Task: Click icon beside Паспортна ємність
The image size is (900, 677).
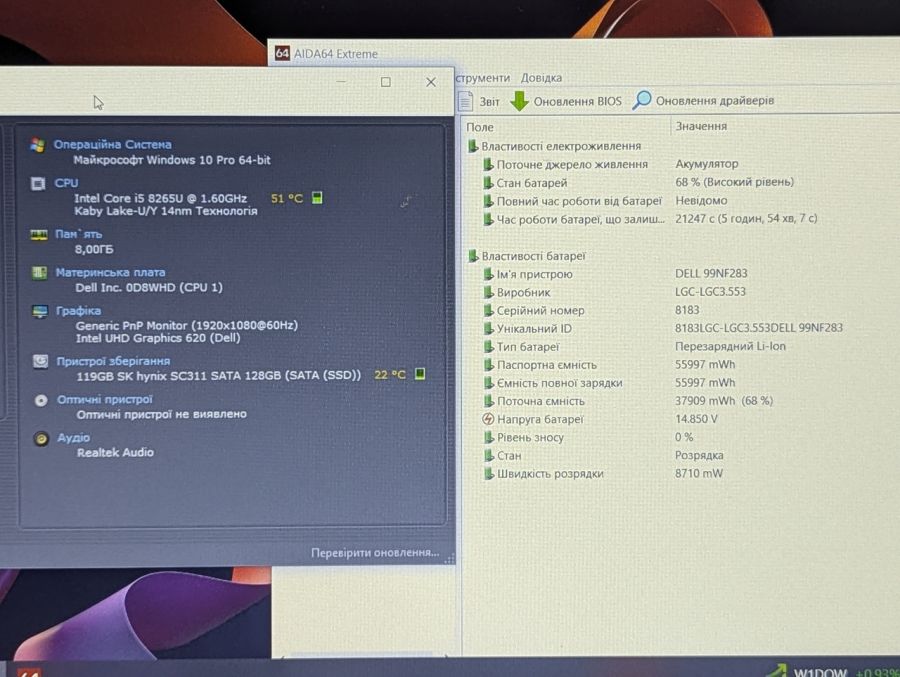Action: tap(488, 365)
